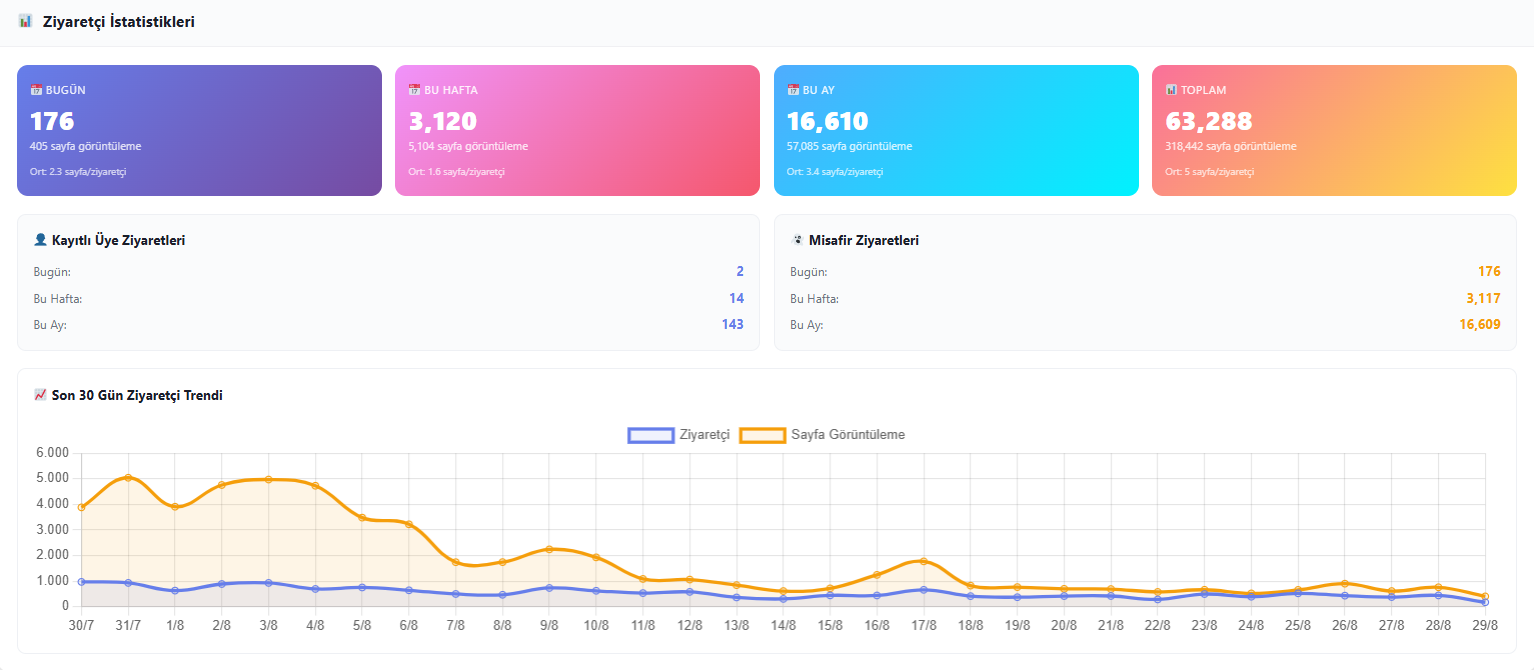This screenshot has height=670, width=1534.
Task: Click the calendar icon on BU AY card
Action: click(793, 90)
